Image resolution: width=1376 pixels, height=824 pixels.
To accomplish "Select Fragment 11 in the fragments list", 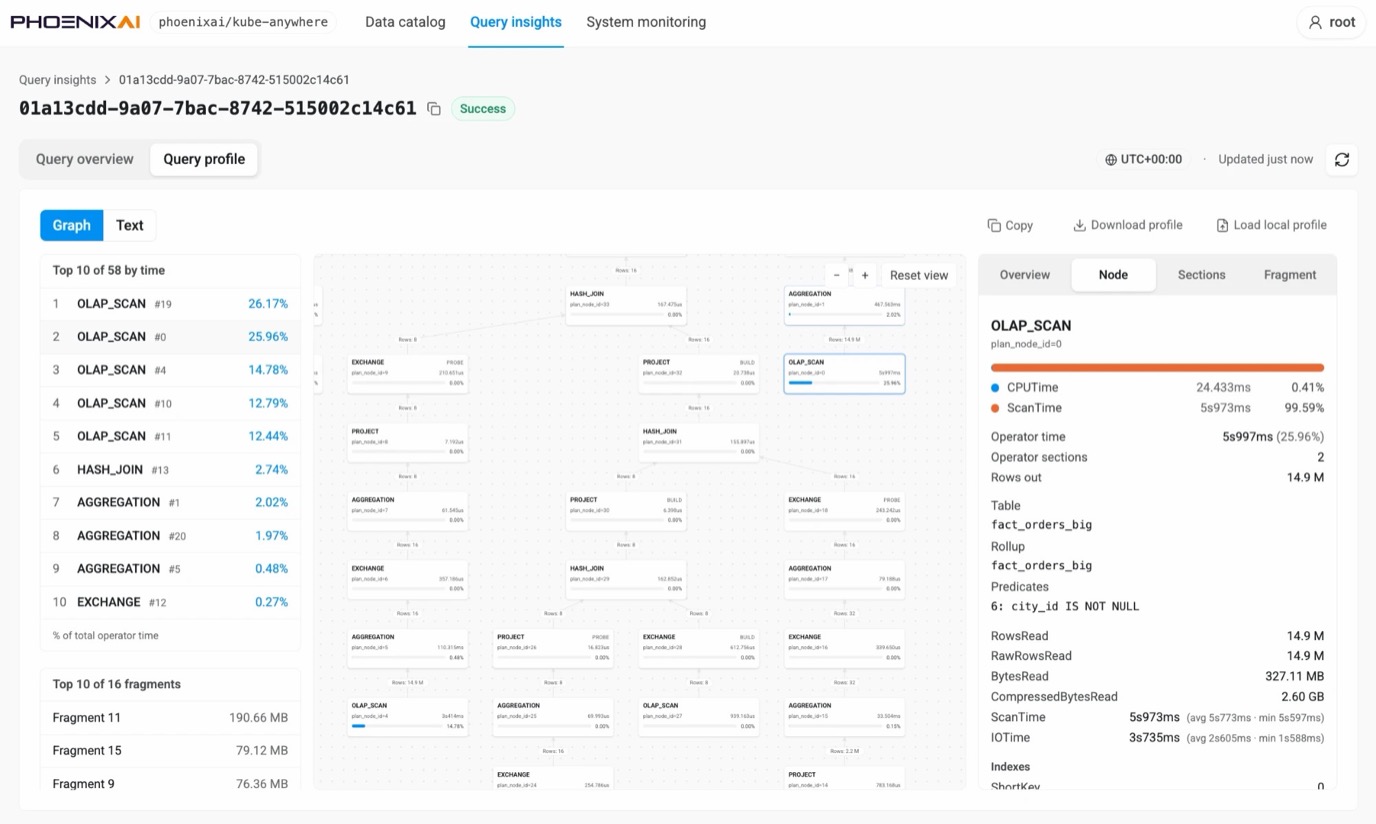I will tap(170, 718).
